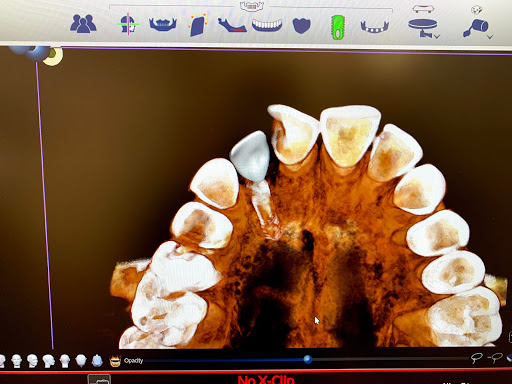The height and width of the screenshot is (384, 512).
Task: Activate the lasso sculpt tool
Action: coord(477,358)
